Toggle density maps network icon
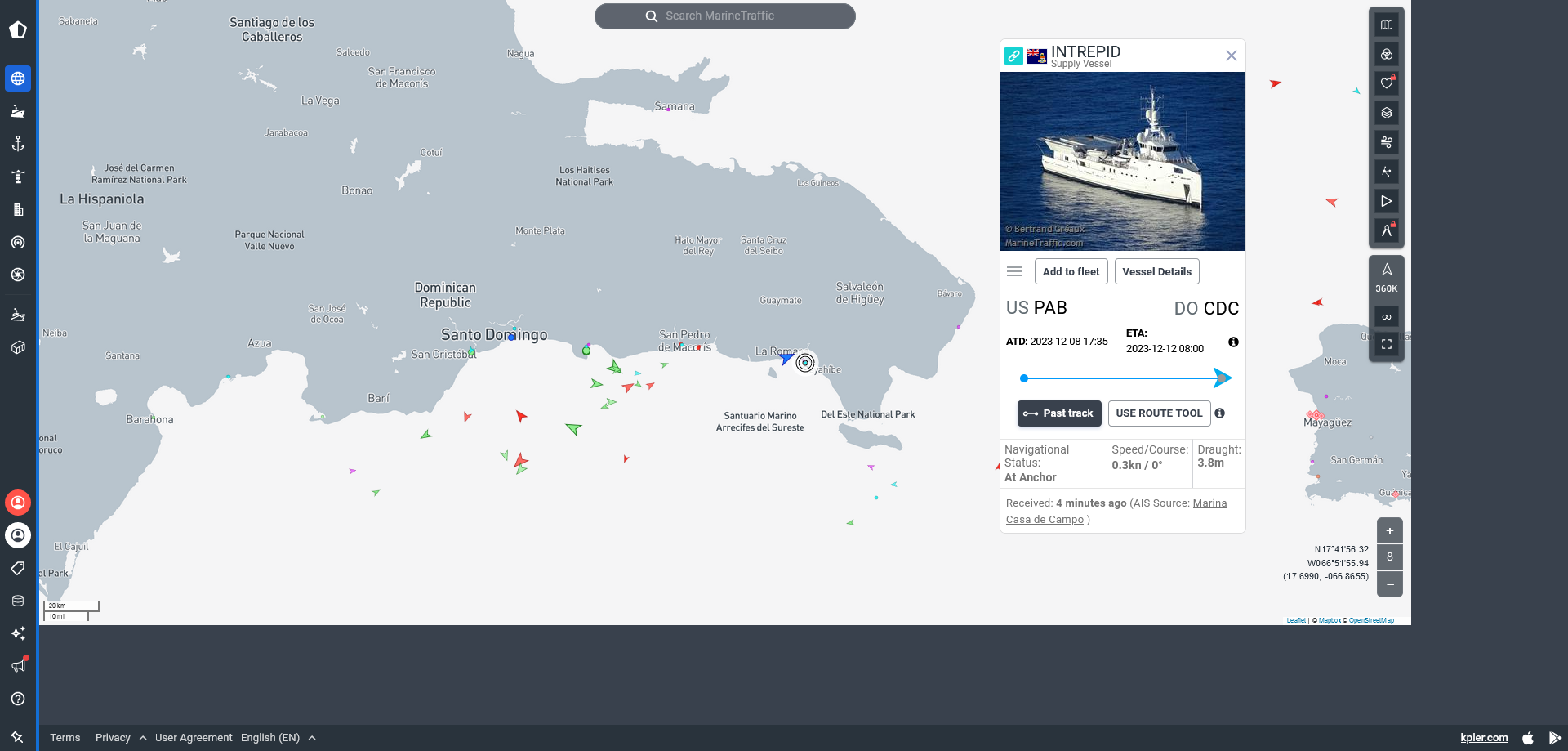Viewport: 1568px width, 751px height. click(1387, 172)
